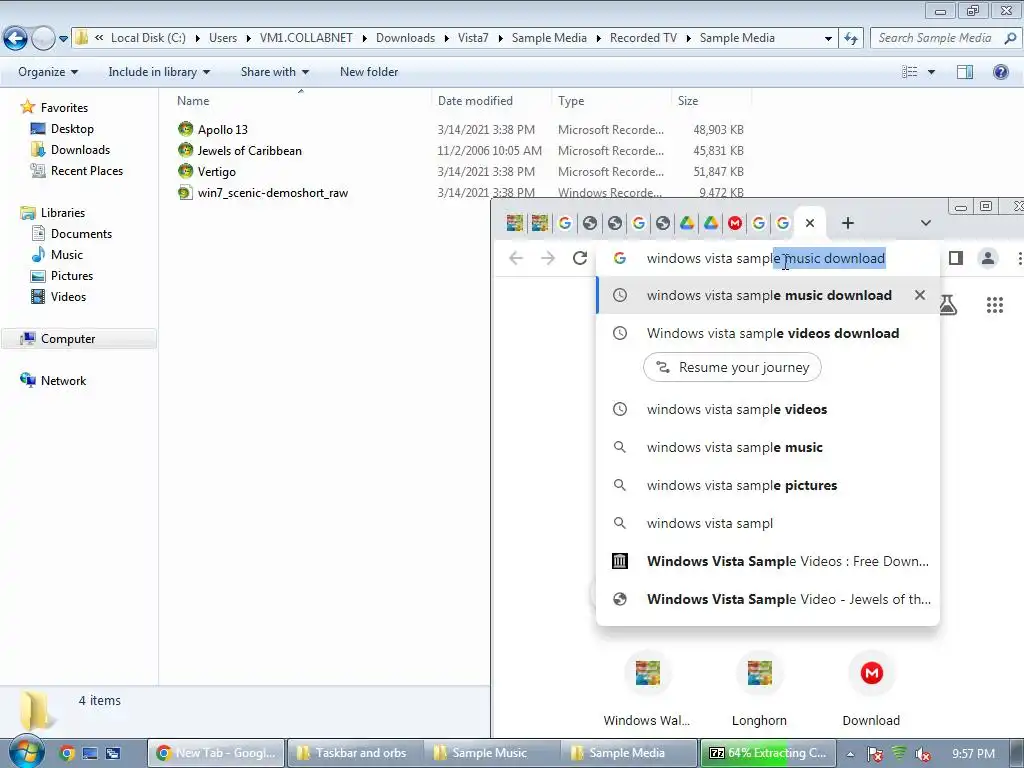
Task: Switch to 7-Zip extracting progress taskbar button
Action: pos(767,753)
